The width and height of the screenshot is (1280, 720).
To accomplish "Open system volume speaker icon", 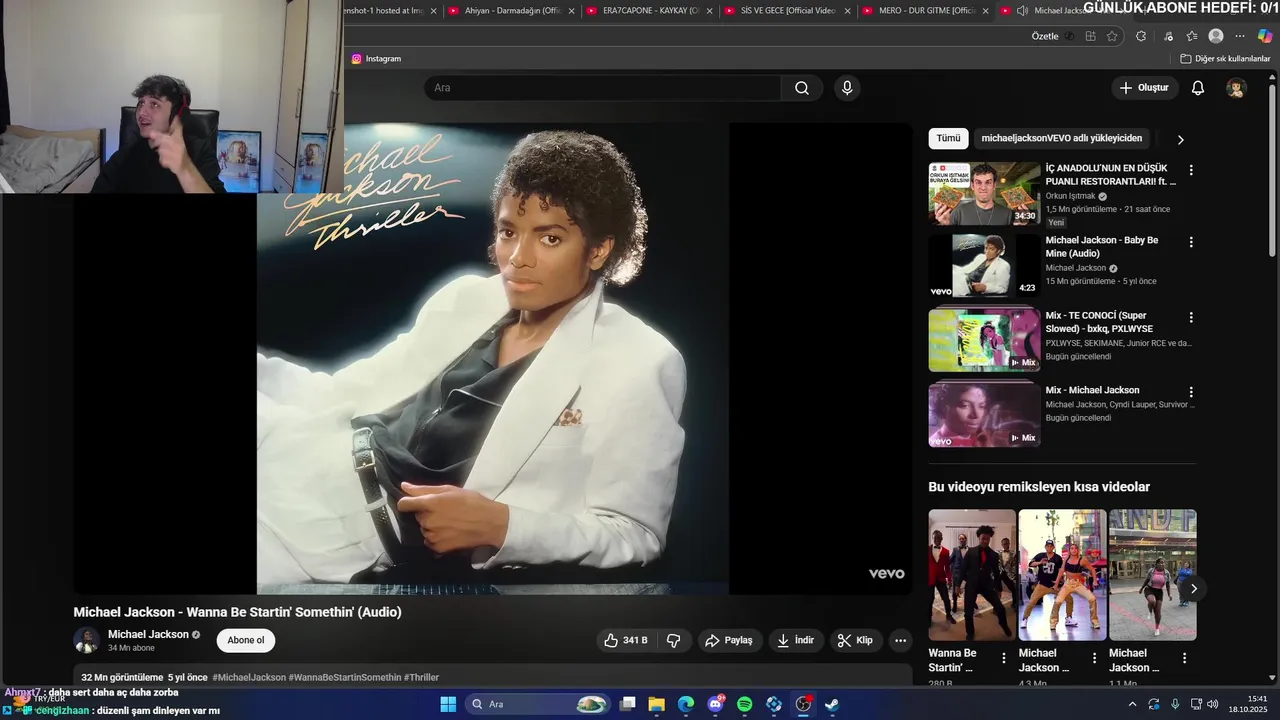I will point(1212,704).
